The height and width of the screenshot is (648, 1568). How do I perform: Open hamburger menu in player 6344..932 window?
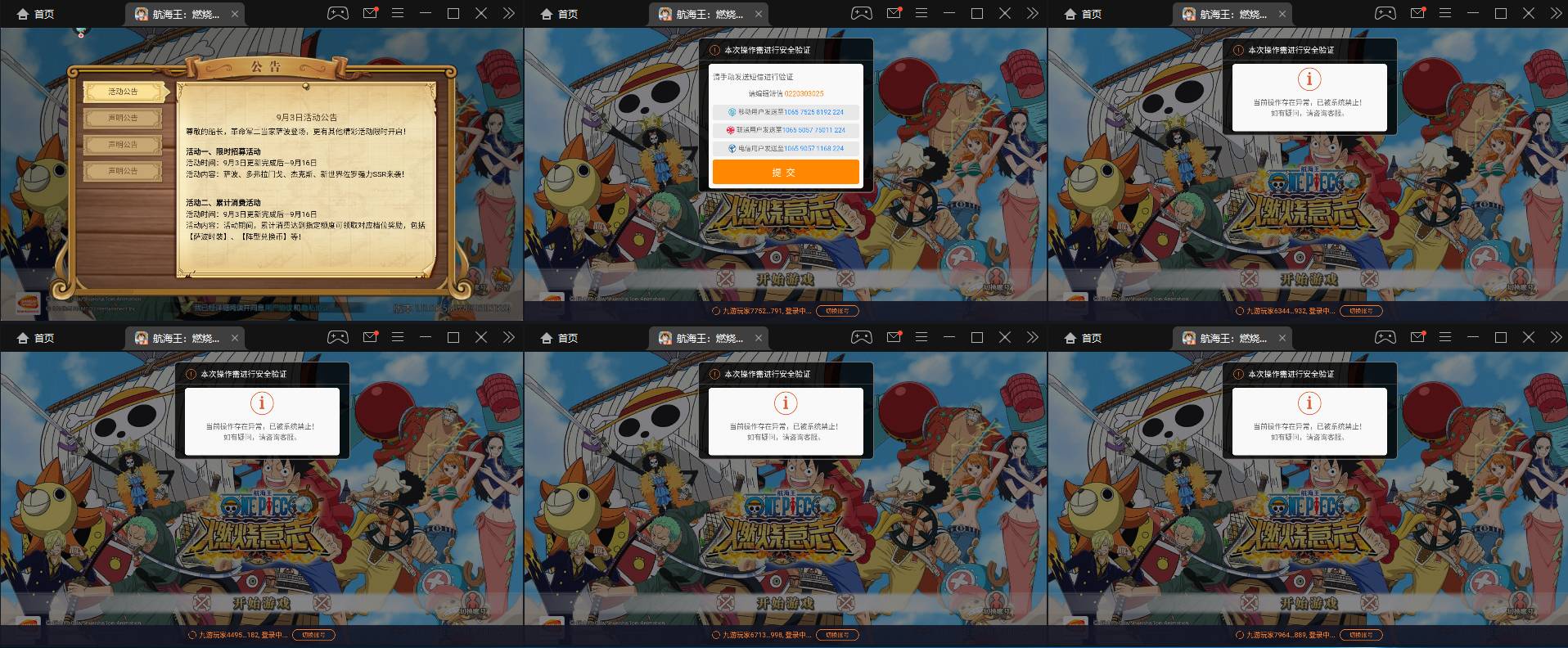click(x=1445, y=13)
